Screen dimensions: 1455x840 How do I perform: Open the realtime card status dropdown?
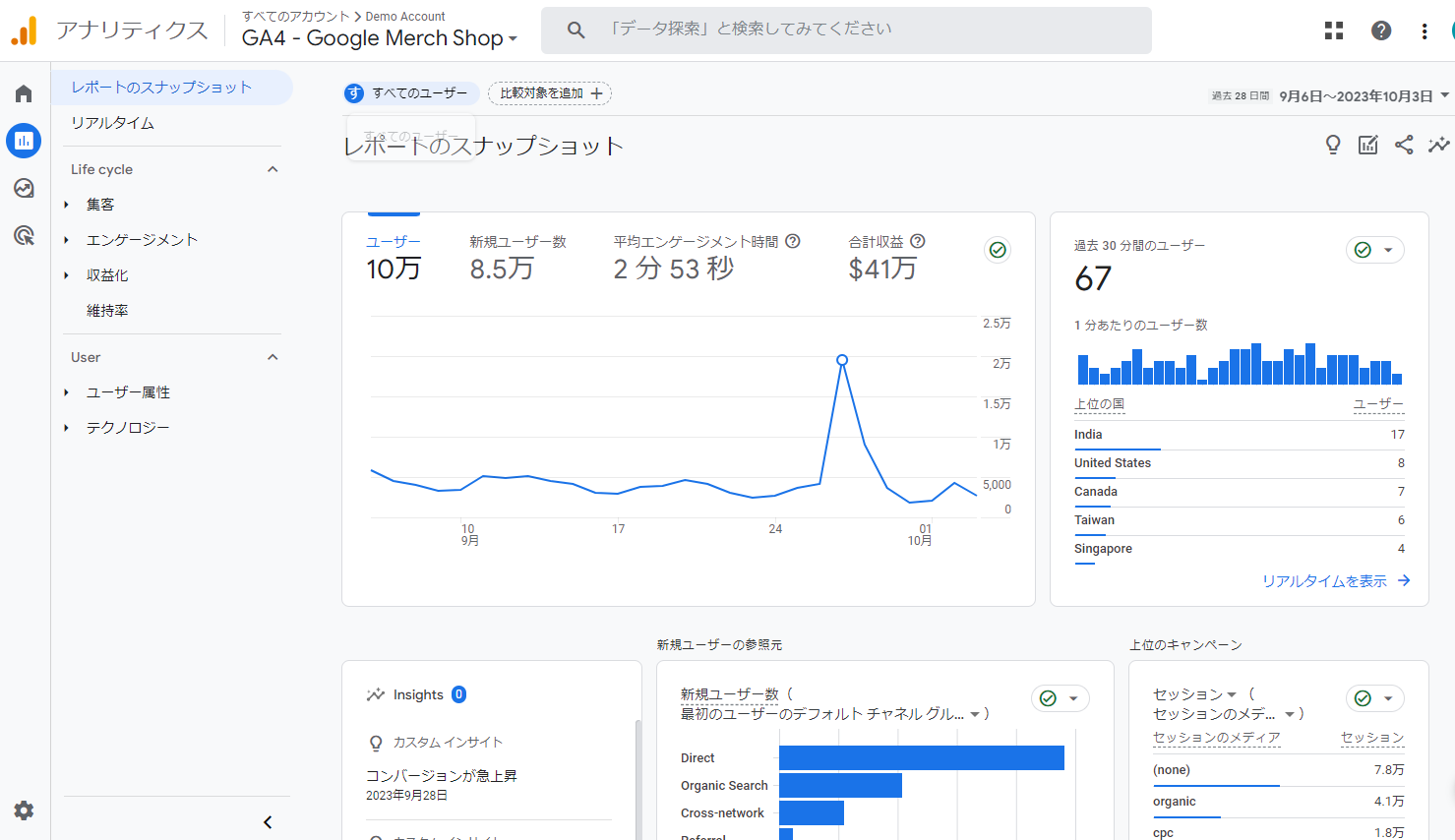(x=1374, y=250)
